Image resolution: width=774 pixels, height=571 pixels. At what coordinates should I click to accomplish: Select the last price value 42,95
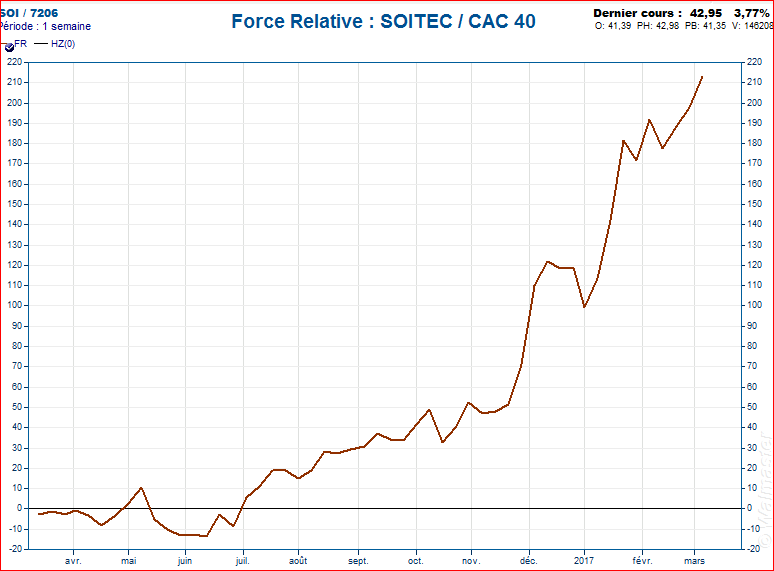[706, 13]
